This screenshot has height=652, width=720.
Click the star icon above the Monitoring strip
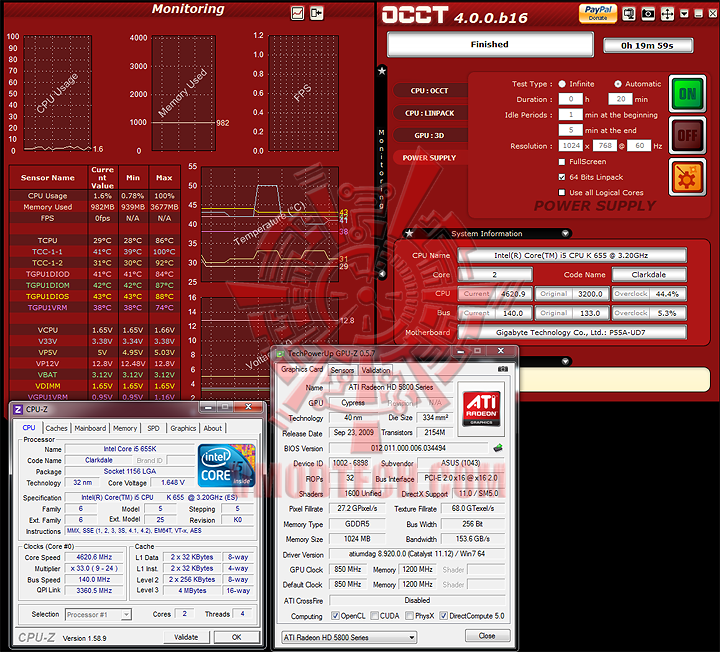pos(382,71)
